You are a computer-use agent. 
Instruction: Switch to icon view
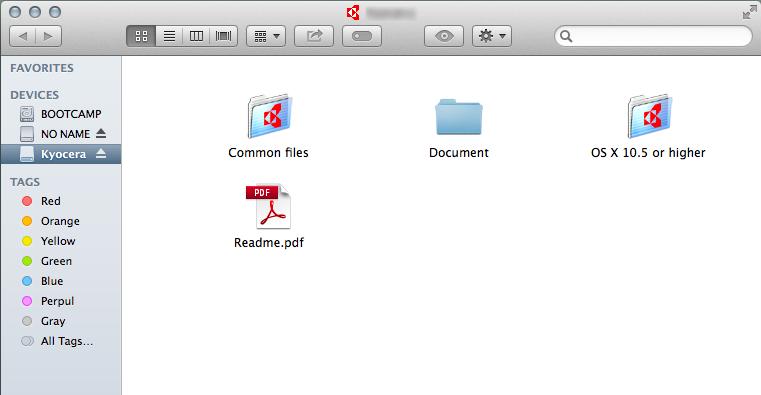point(141,36)
